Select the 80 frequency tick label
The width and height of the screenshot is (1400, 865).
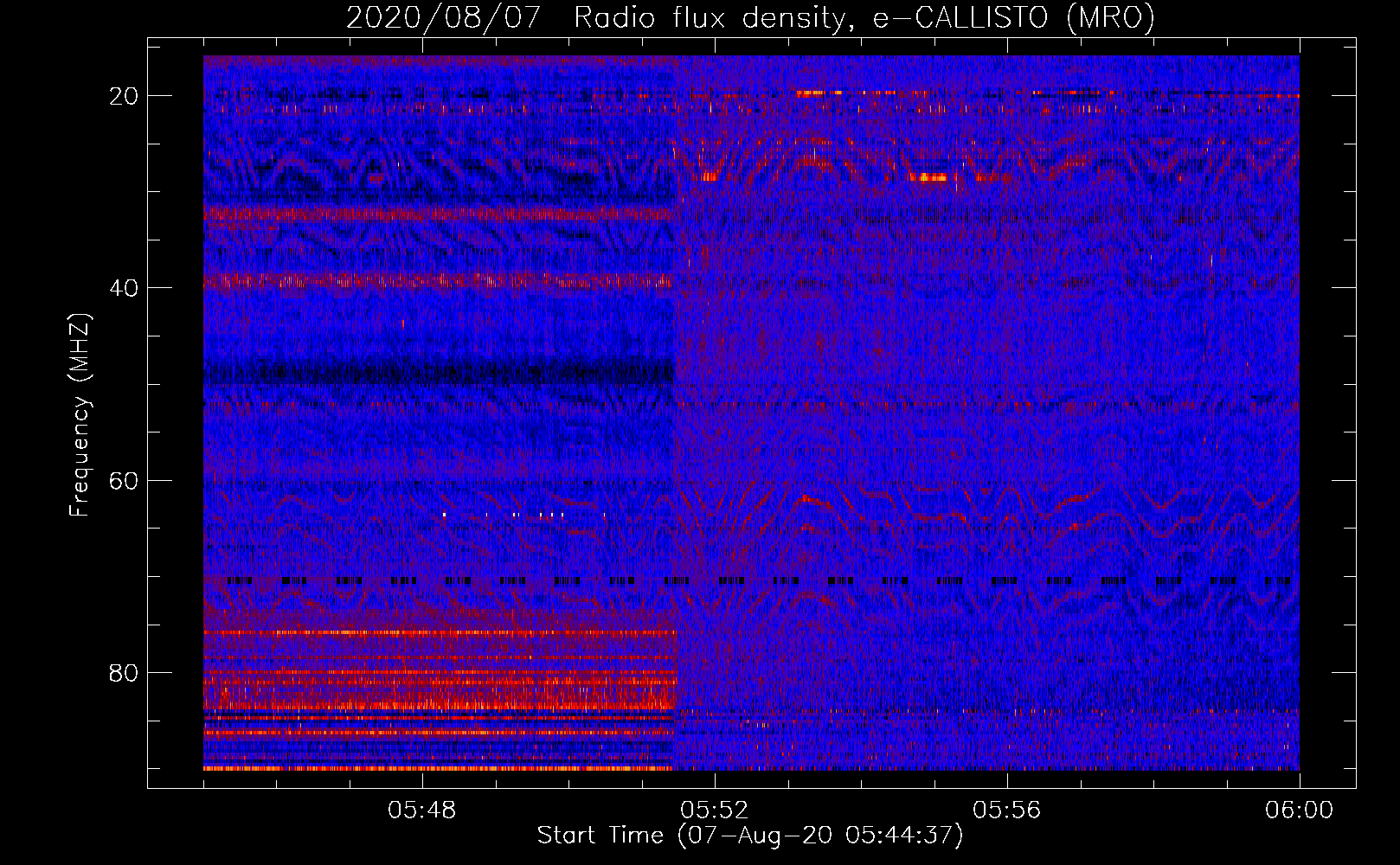click(x=125, y=673)
